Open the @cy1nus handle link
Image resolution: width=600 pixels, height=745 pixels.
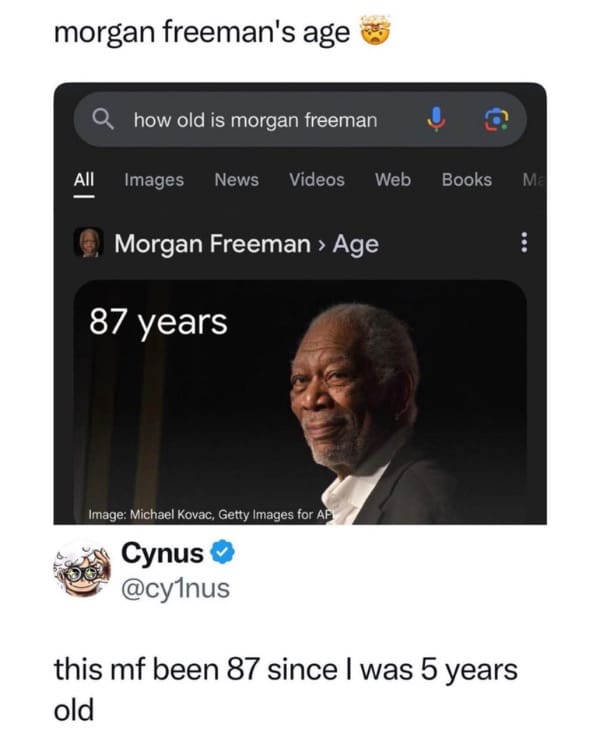[175, 589]
